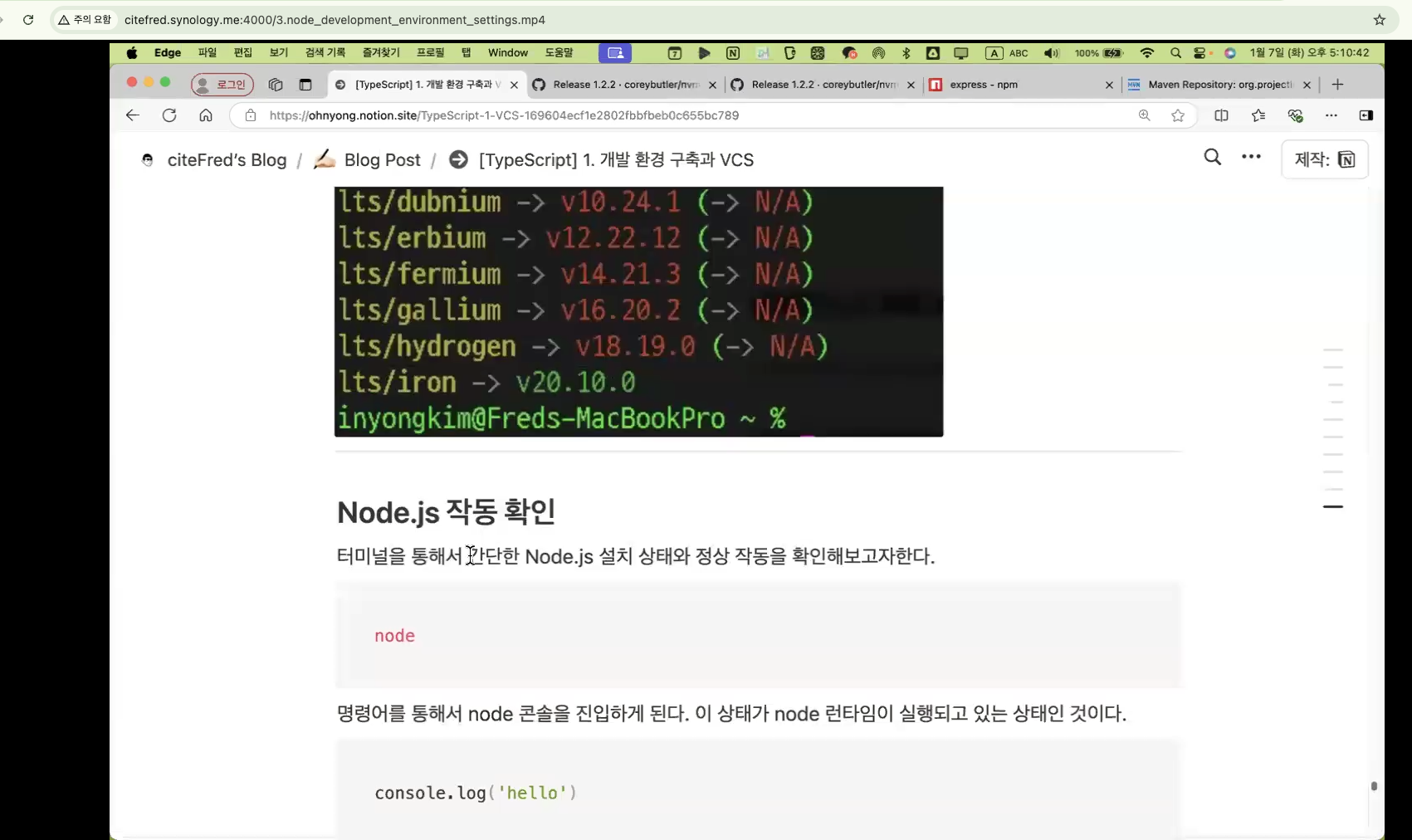This screenshot has height=840, width=1412.
Task: Click the zoom magnifier icon in address bar
Action: [x=1145, y=115]
